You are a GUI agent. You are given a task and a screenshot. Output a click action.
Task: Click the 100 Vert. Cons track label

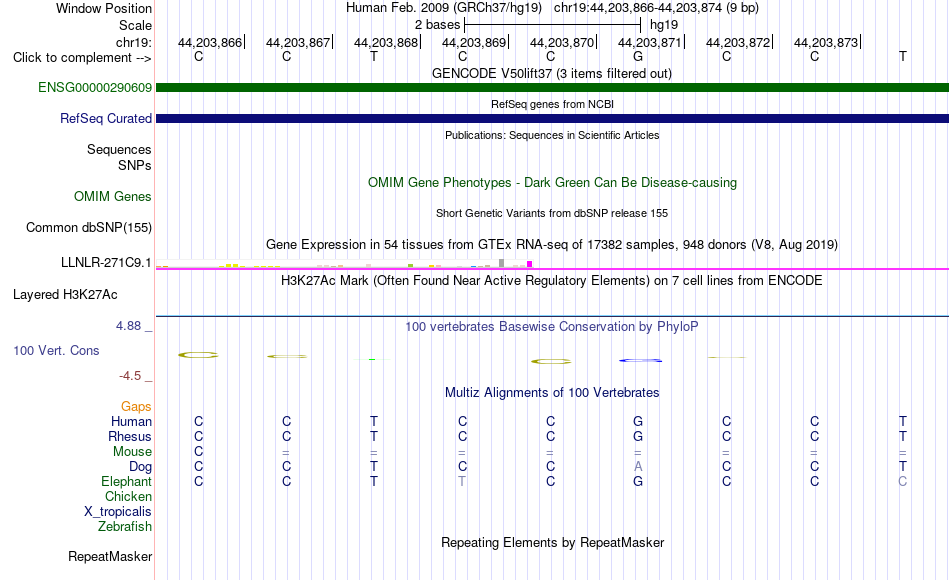(x=56, y=350)
